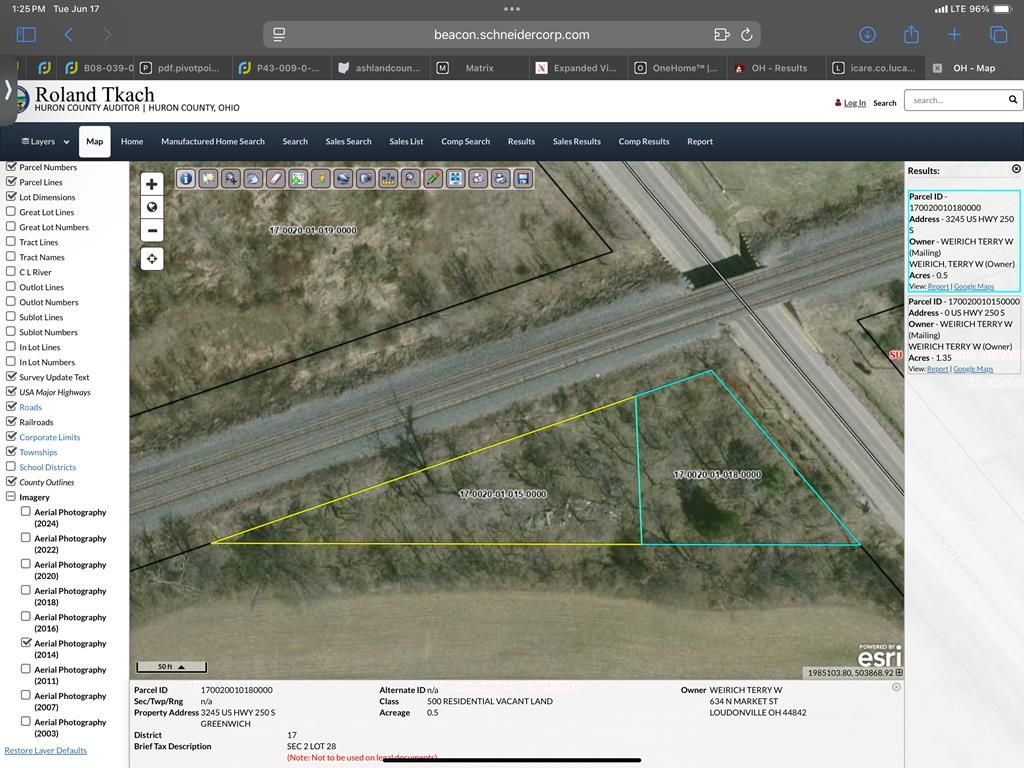Click the floppy disk save icon
1024x768 pixels.
523,179
